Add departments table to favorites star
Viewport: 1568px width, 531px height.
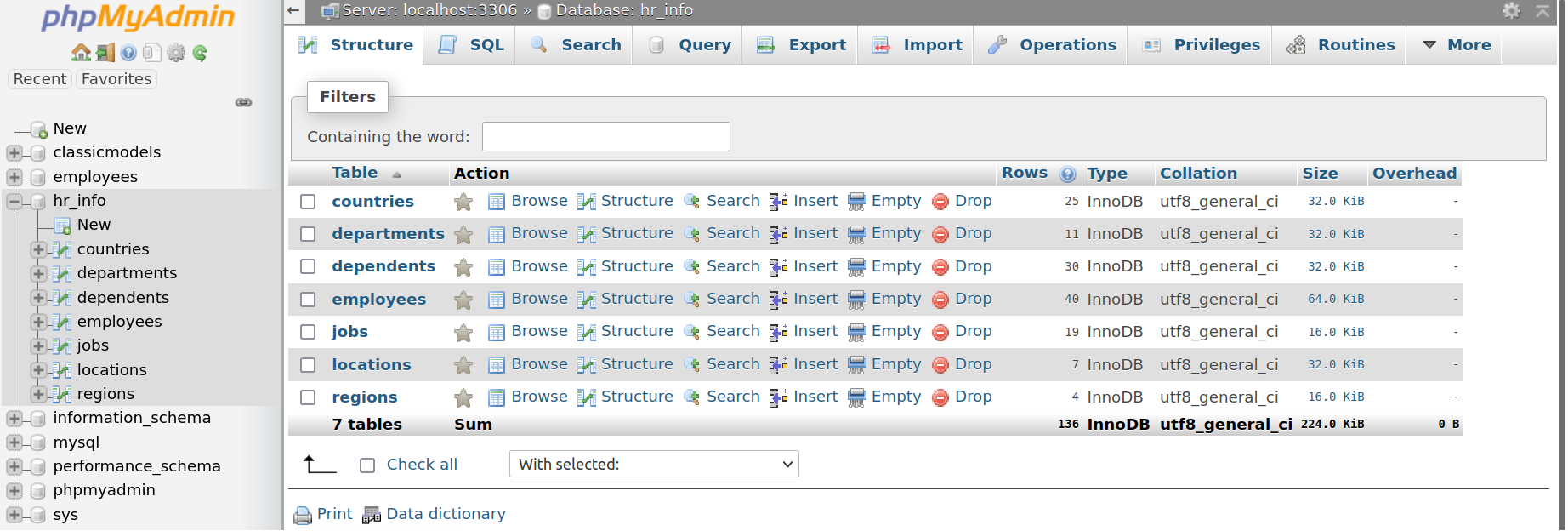(463, 234)
